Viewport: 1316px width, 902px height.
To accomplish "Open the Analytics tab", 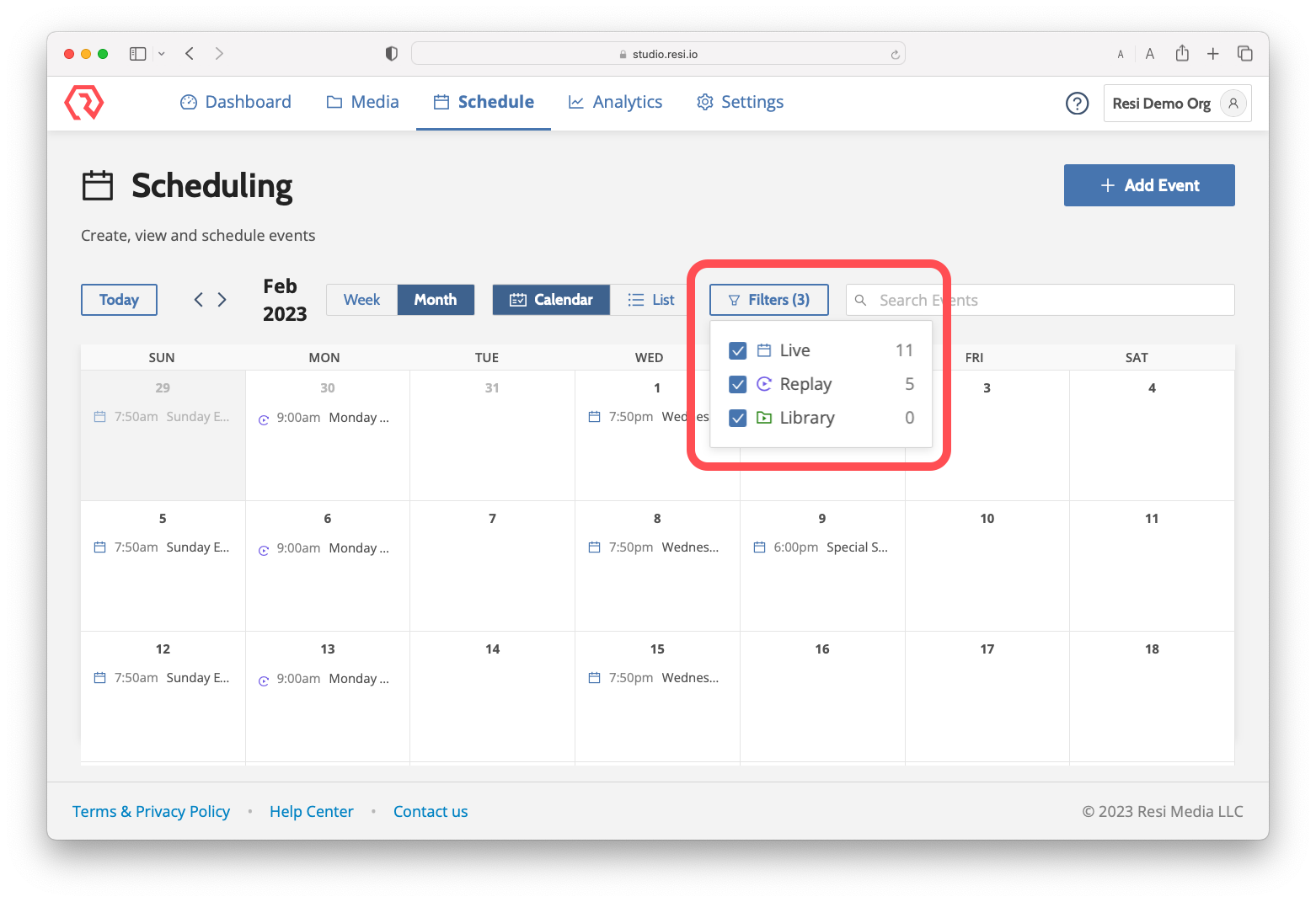I will click(616, 102).
